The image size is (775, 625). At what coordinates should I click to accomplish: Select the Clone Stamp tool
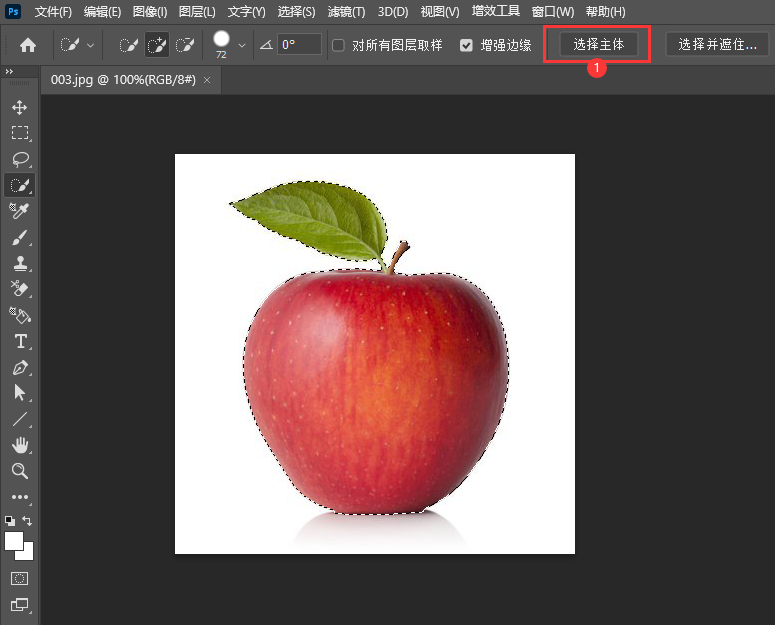[x=20, y=263]
